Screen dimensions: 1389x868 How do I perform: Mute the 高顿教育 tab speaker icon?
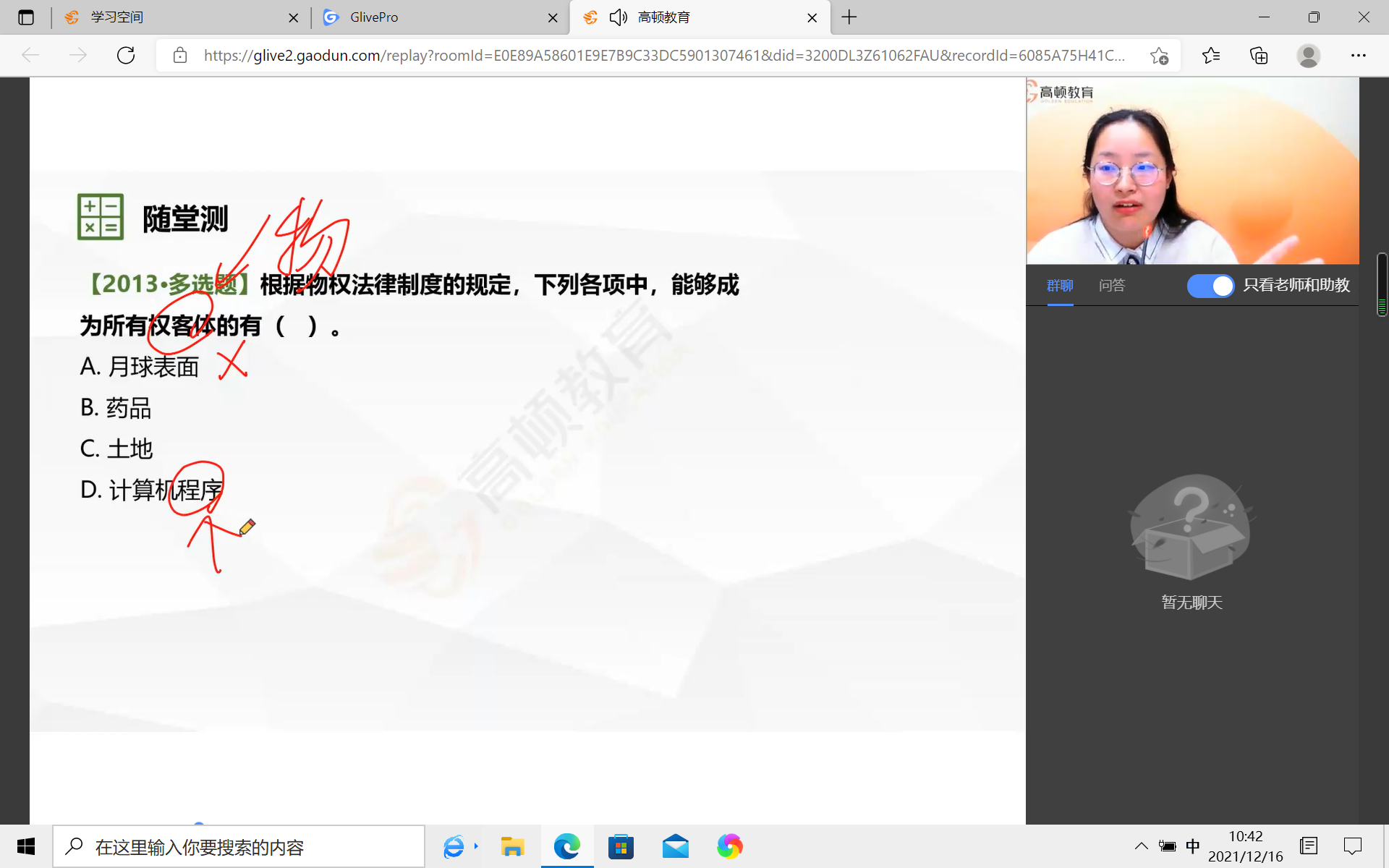pos(618,17)
